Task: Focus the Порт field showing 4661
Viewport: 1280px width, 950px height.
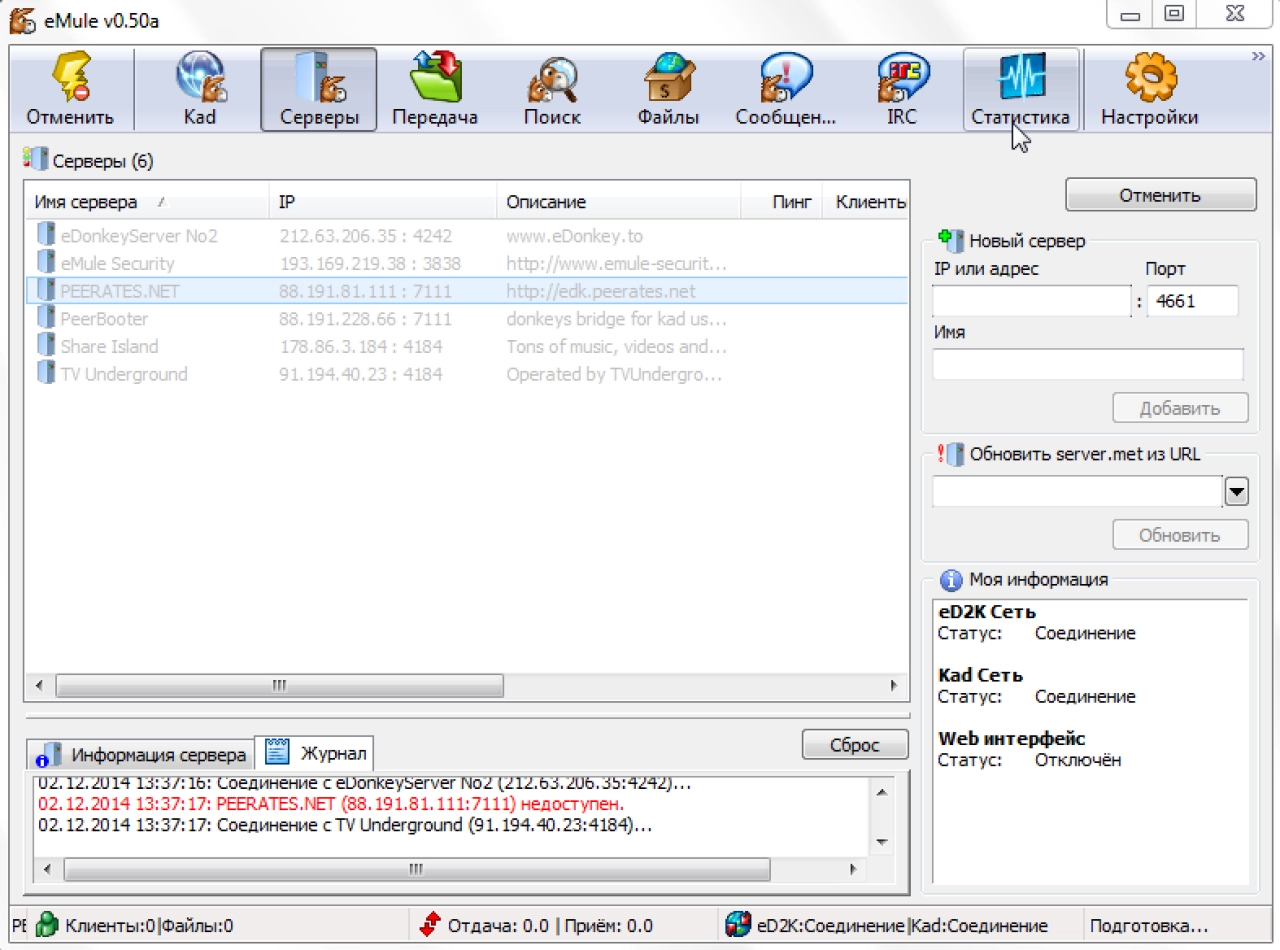Action: 1192,301
